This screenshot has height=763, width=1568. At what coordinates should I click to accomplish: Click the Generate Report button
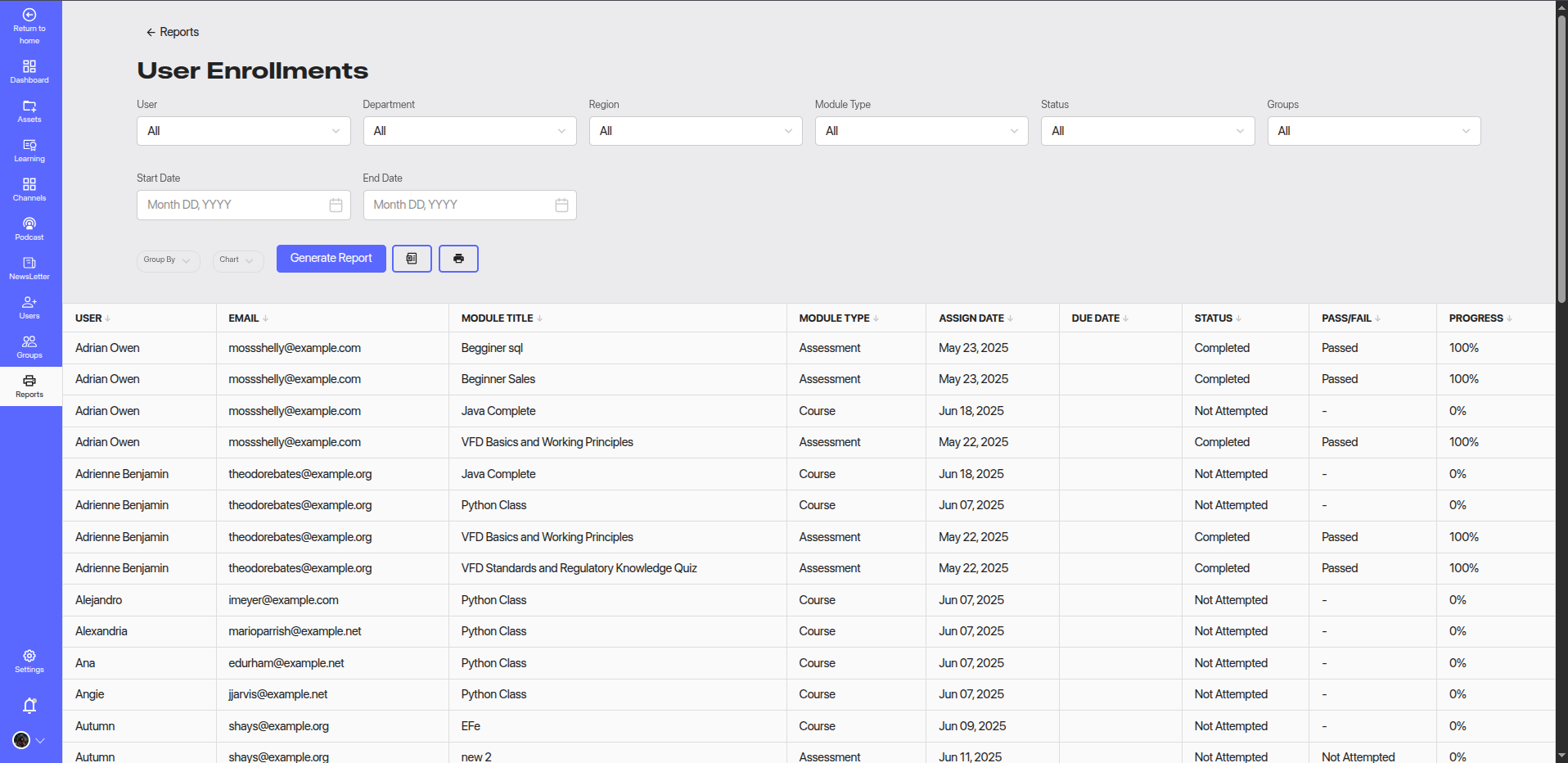pos(331,259)
